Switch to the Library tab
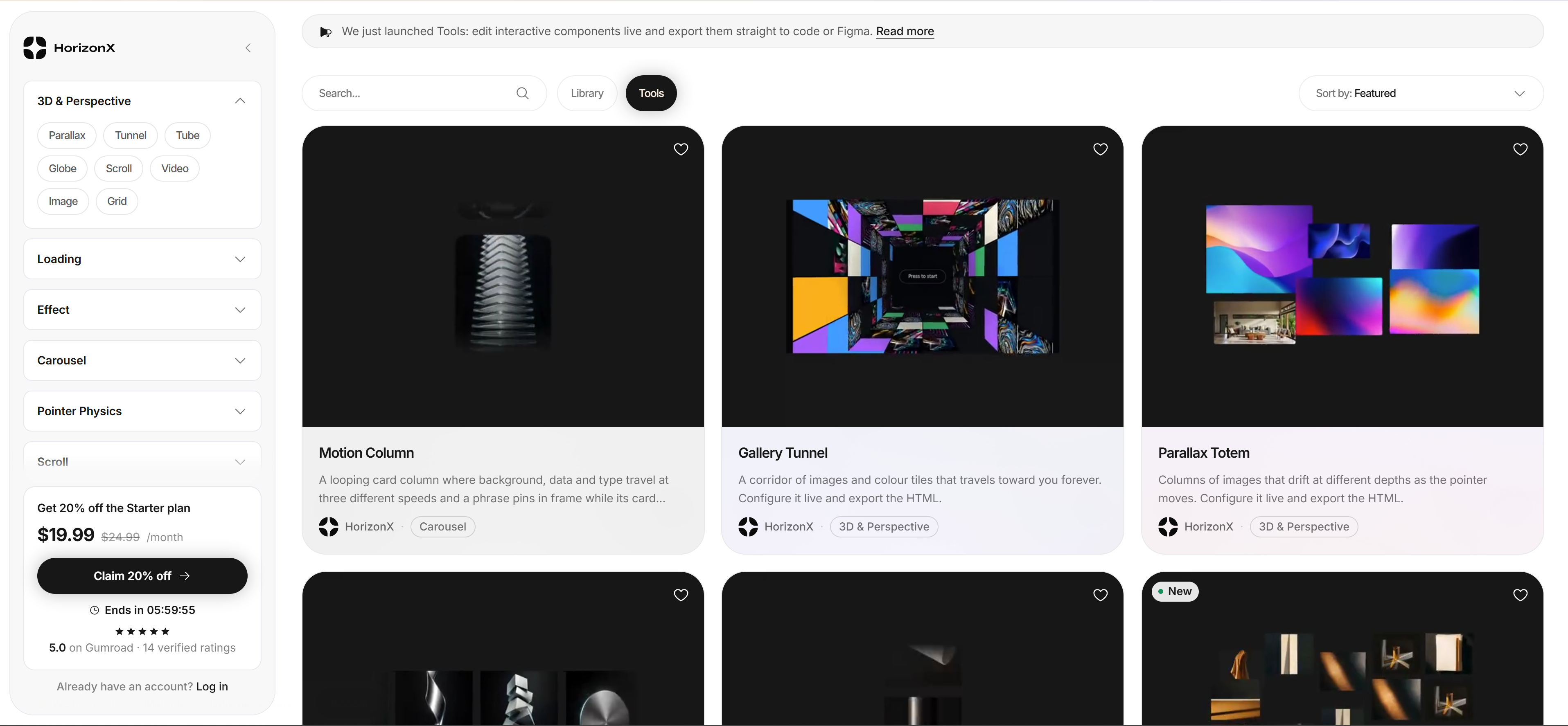1568x726 pixels. click(x=587, y=93)
